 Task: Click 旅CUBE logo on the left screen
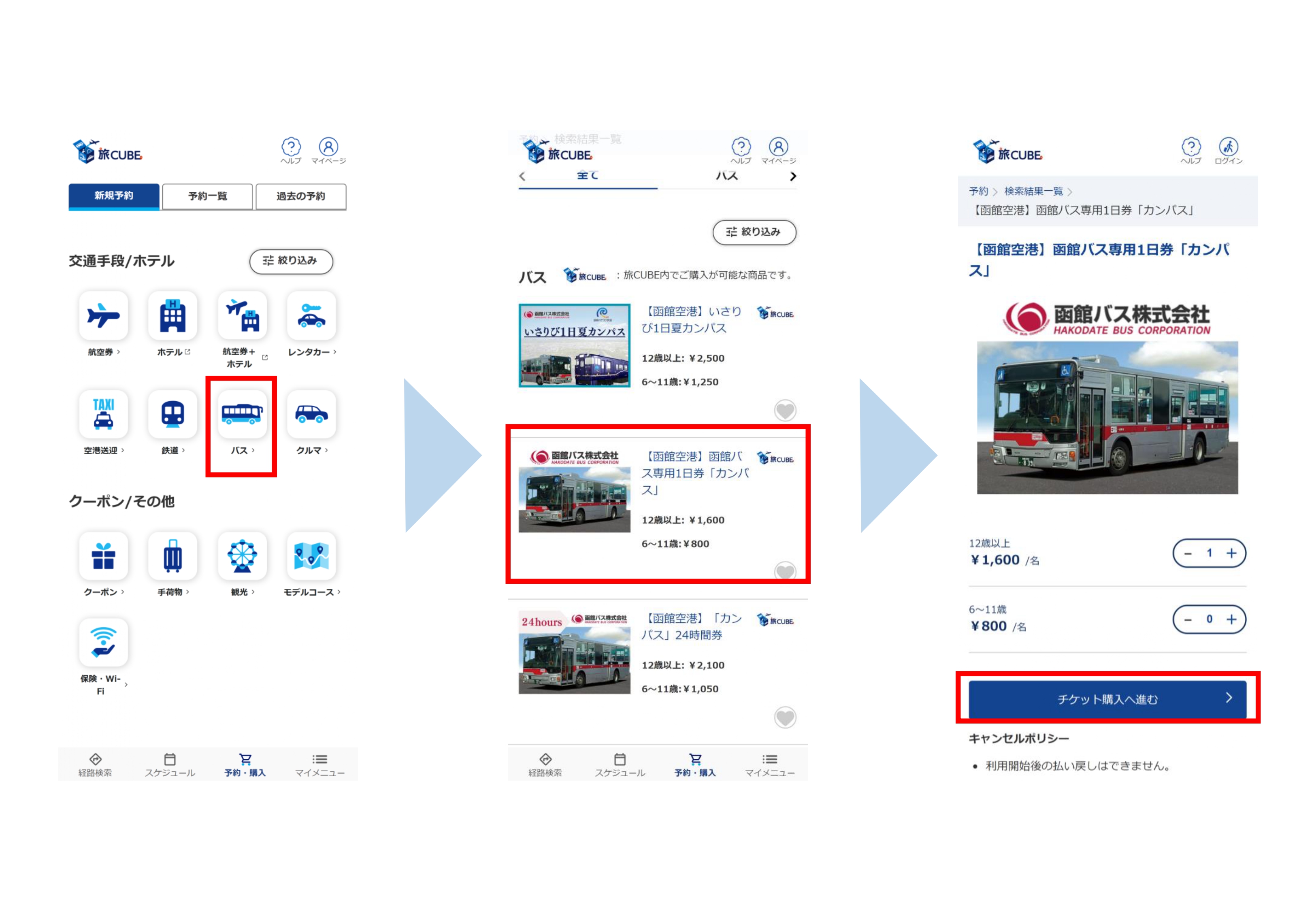pos(107,152)
